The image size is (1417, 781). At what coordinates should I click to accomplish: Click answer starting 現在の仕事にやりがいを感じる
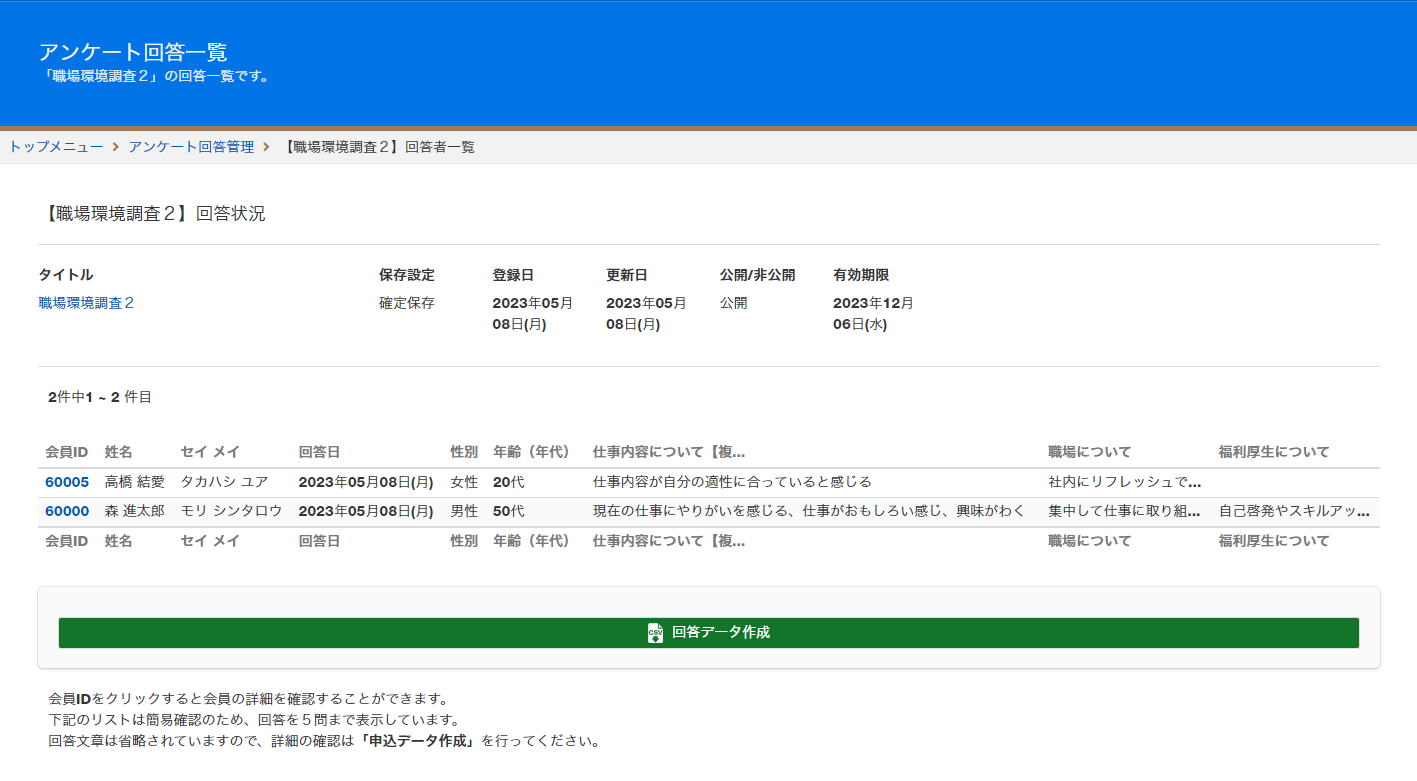[x=809, y=511]
